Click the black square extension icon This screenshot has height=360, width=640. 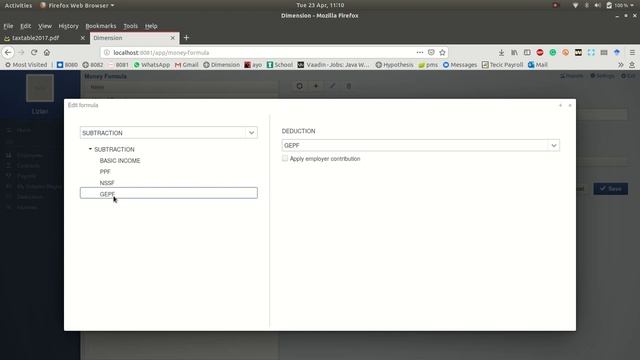pyautogui.click(x=578, y=52)
